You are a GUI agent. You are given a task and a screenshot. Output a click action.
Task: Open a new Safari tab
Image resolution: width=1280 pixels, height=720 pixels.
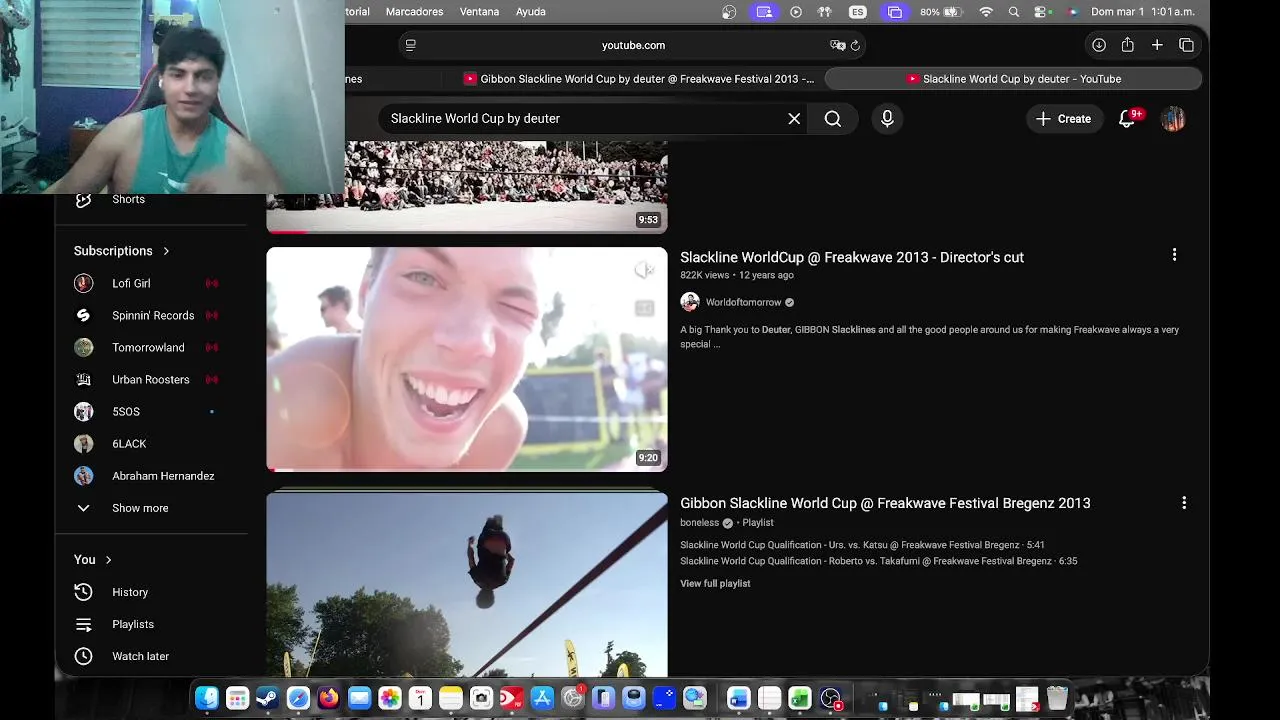click(1157, 45)
